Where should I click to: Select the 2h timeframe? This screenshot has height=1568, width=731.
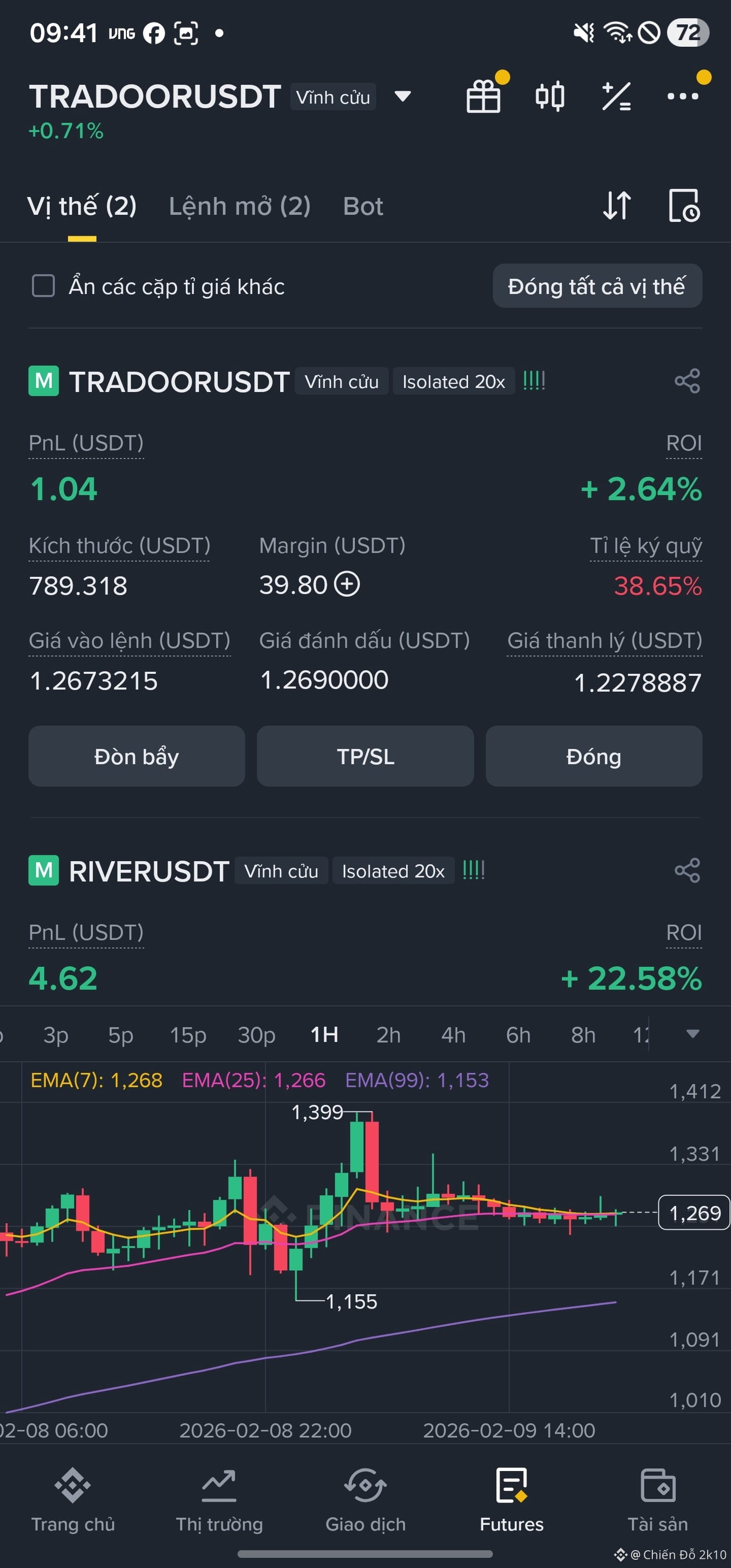click(389, 1035)
